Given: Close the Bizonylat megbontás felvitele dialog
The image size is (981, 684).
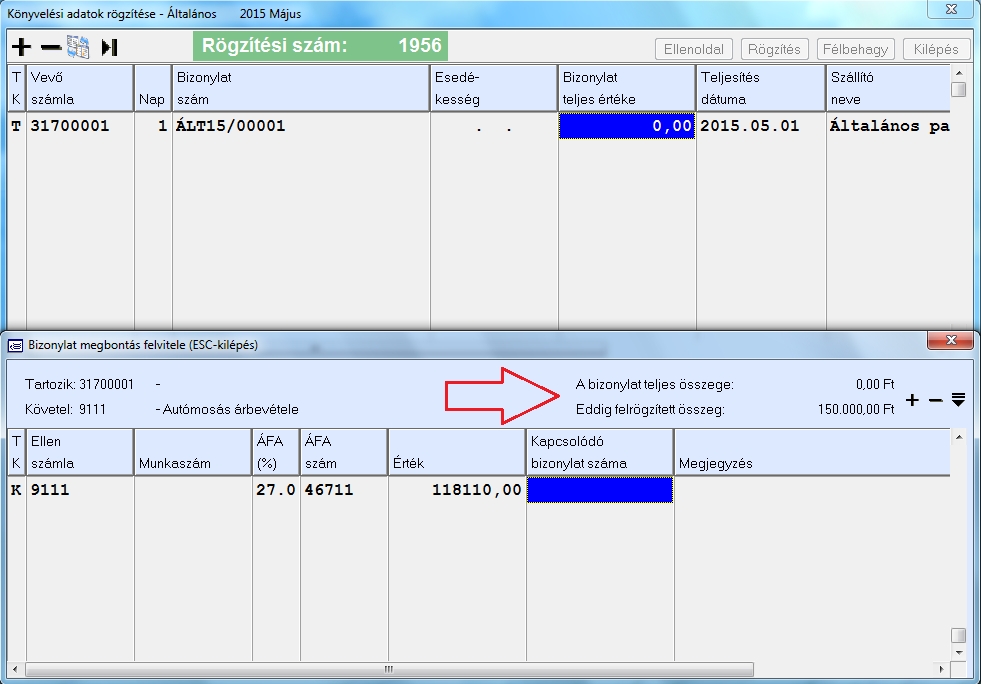Looking at the screenshot, I should (x=950, y=342).
